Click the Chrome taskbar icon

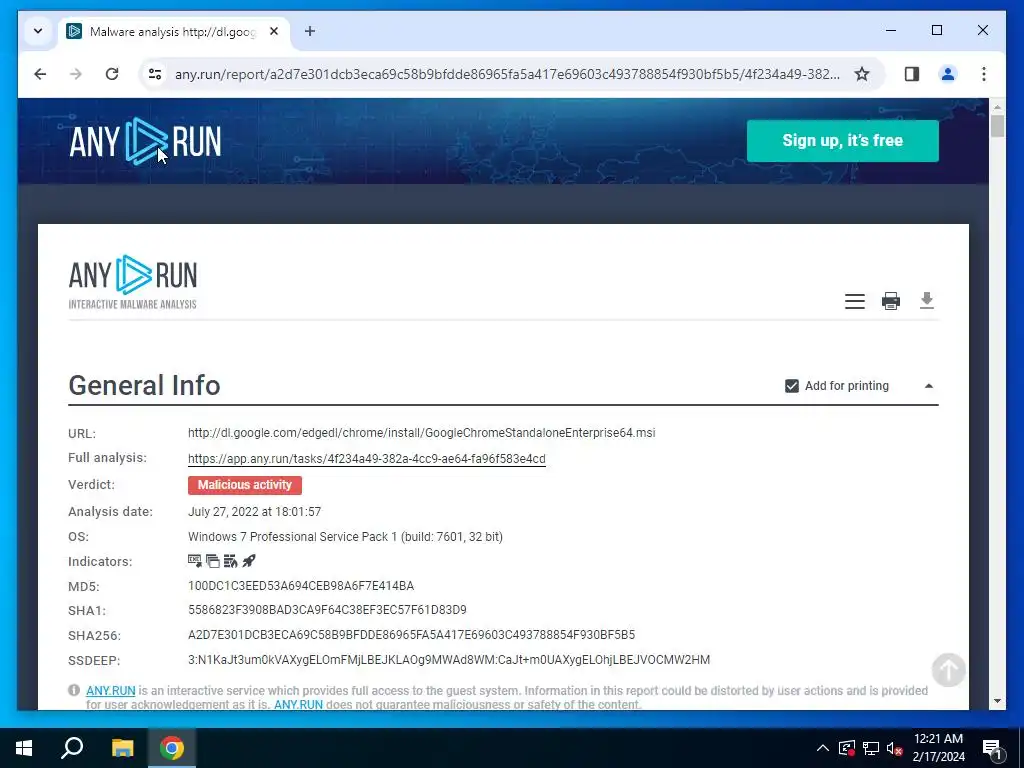pos(172,748)
